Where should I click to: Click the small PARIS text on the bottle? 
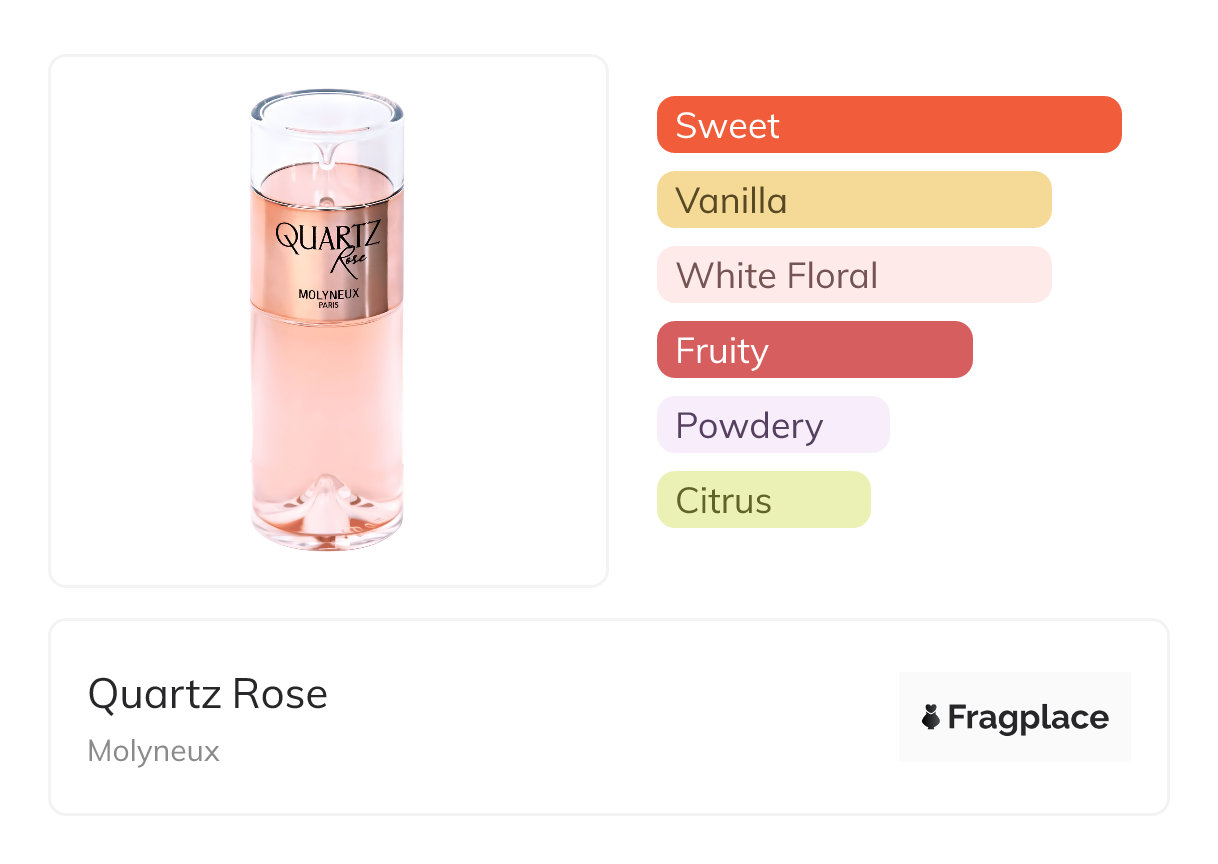[x=328, y=305]
